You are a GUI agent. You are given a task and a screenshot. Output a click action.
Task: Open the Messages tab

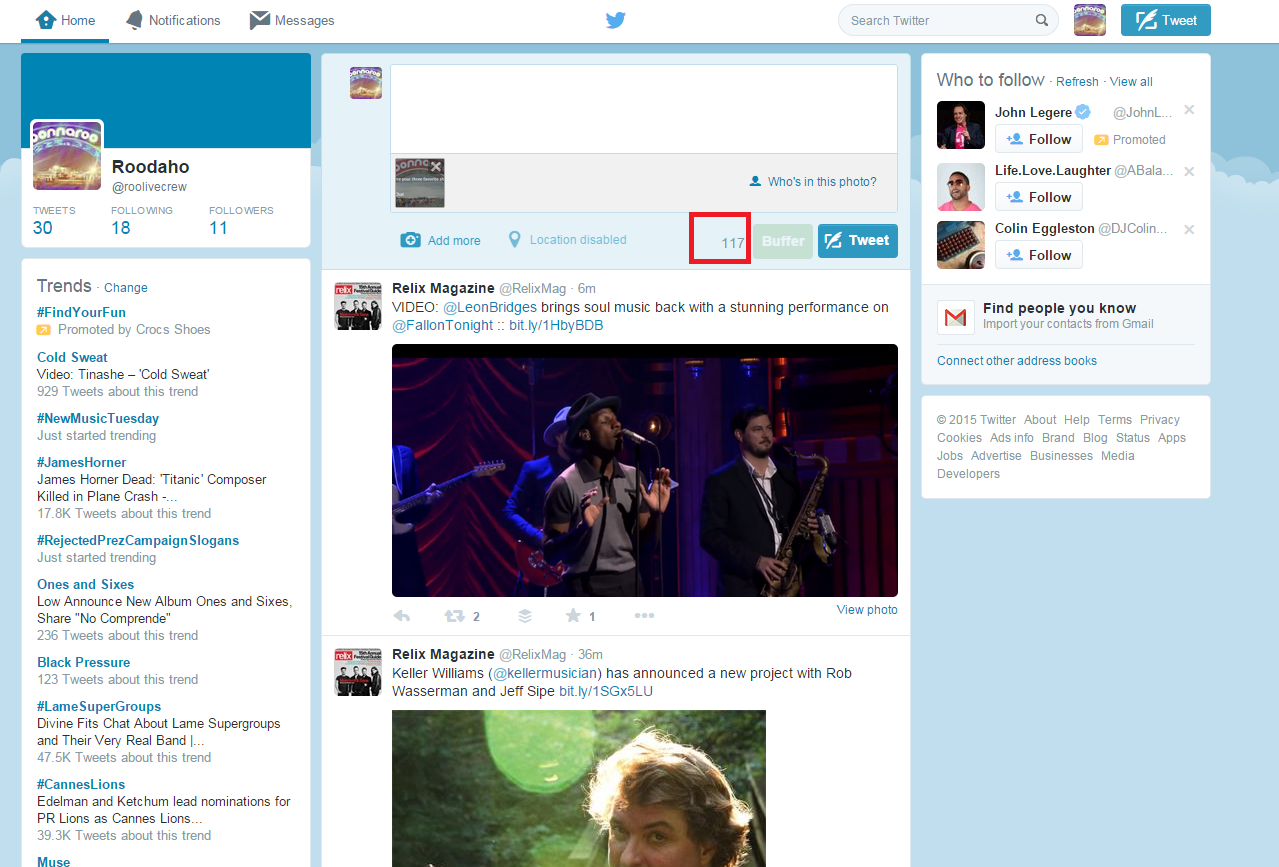click(x=292, y=20)
